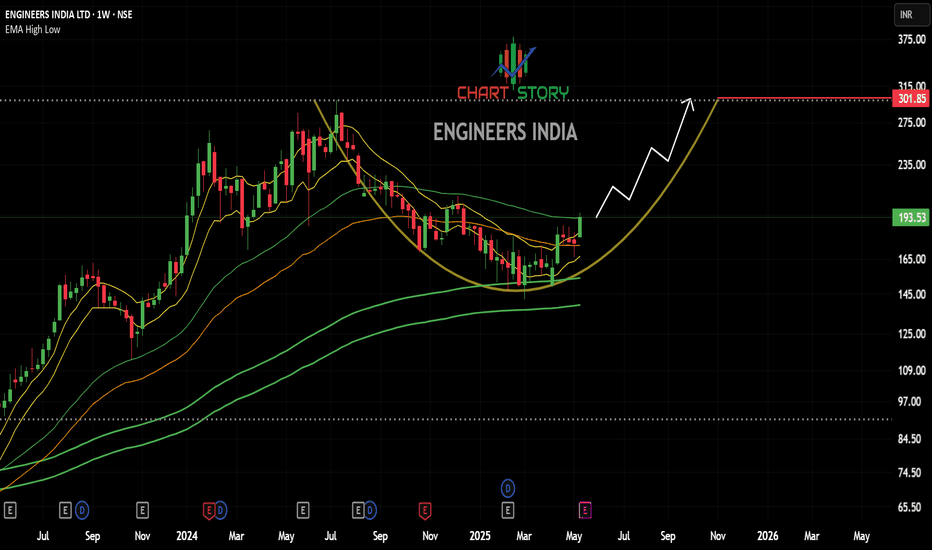
Task: Open the earnings E marker left of the 2023 dividend
Action: tap(65, 510)
